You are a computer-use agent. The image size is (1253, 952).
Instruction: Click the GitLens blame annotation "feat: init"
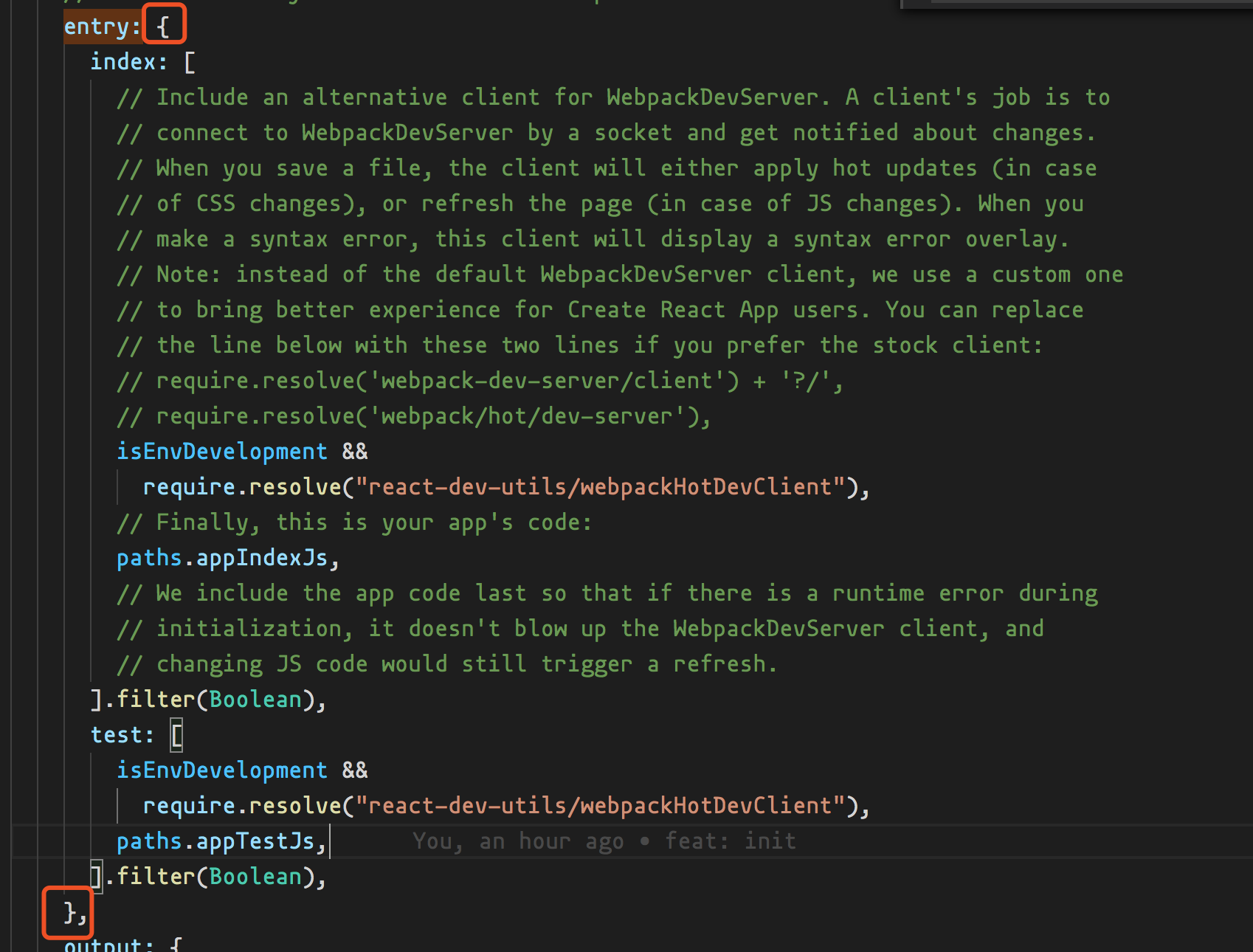tap(730, 841)
